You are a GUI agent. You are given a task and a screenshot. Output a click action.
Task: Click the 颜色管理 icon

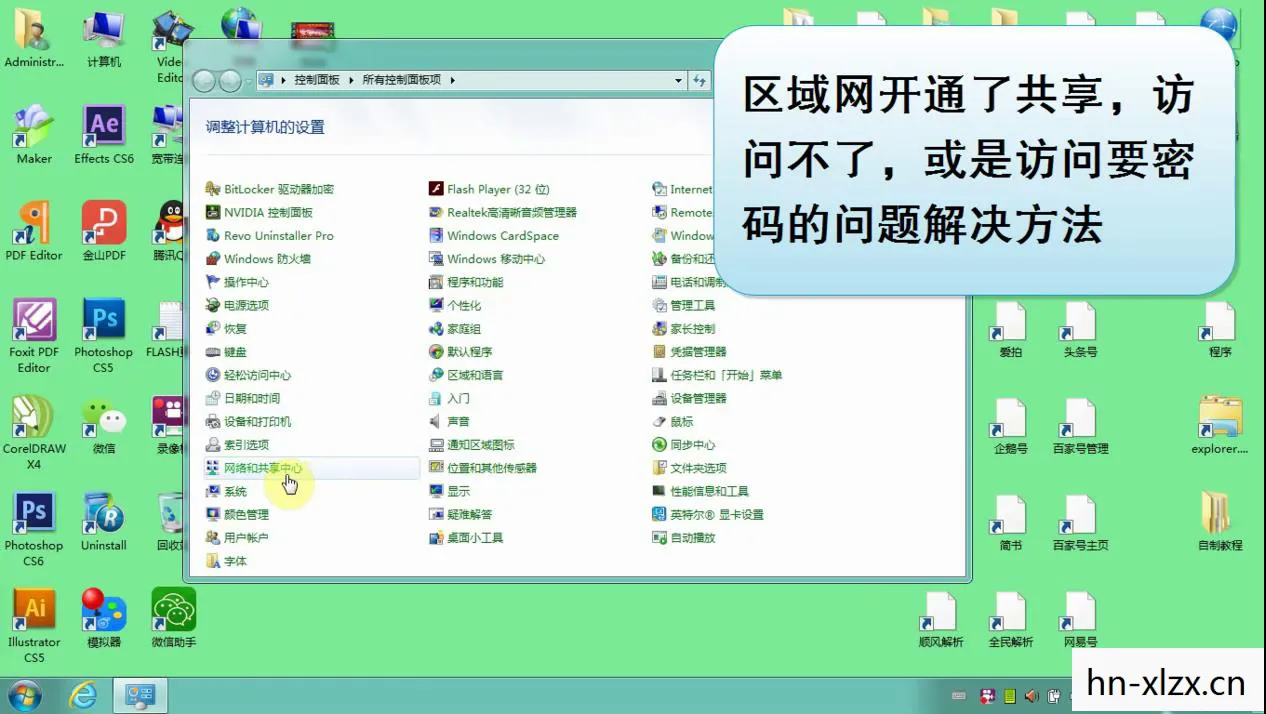coord(212,514)
